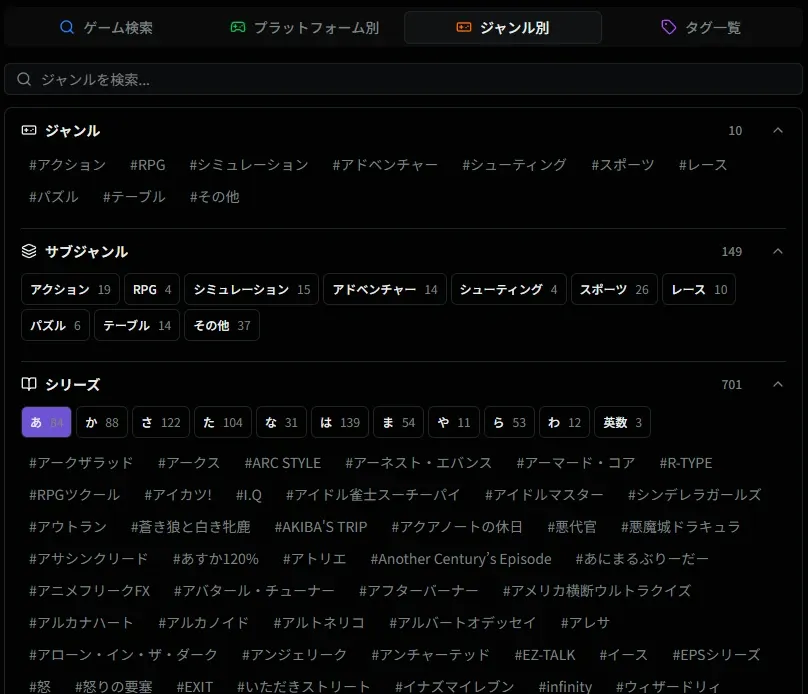808x694 pixels.
Task: Select the あ series index button
Action: pos(46,422)
